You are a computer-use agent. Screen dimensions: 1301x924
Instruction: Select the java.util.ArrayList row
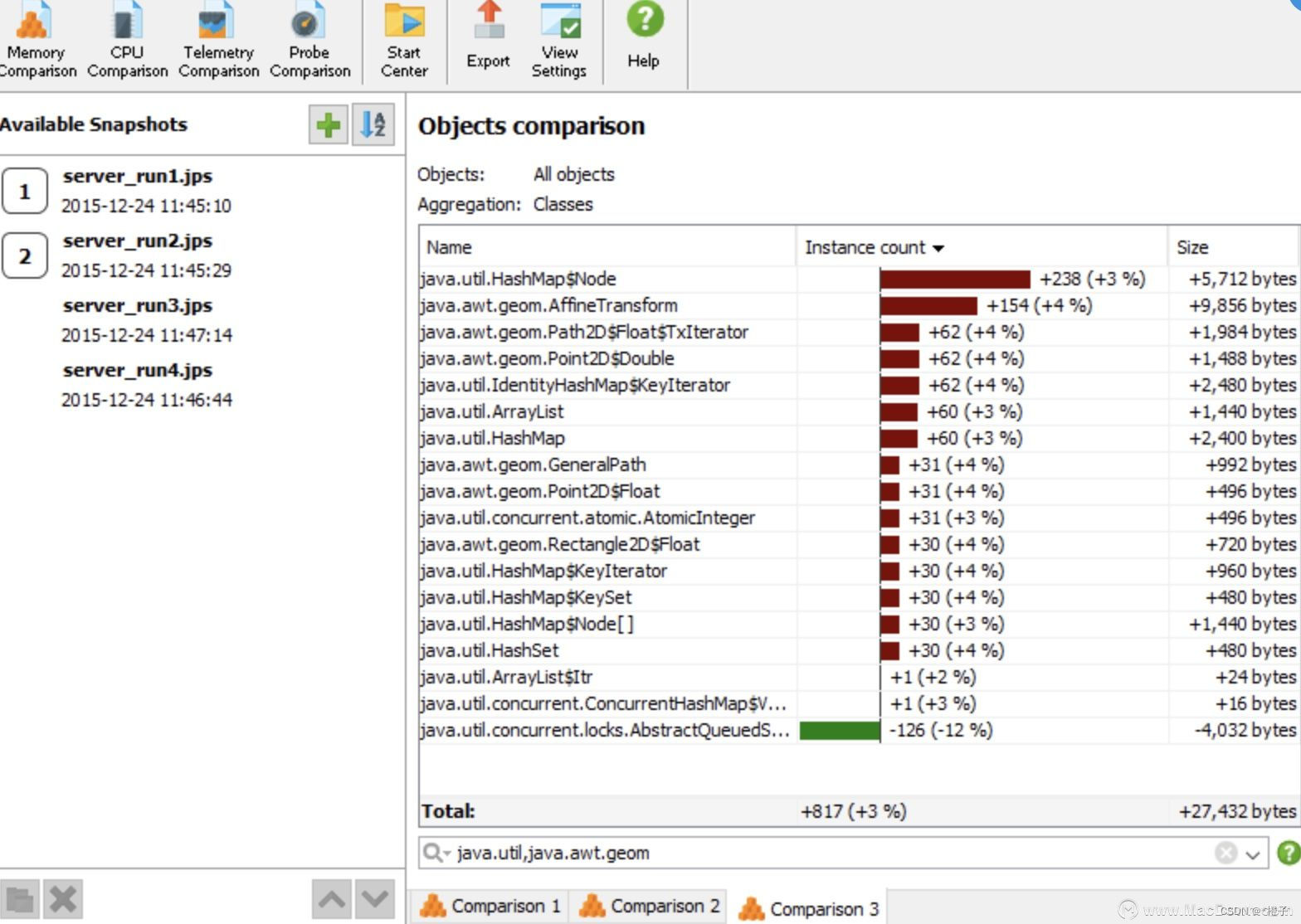860,411
